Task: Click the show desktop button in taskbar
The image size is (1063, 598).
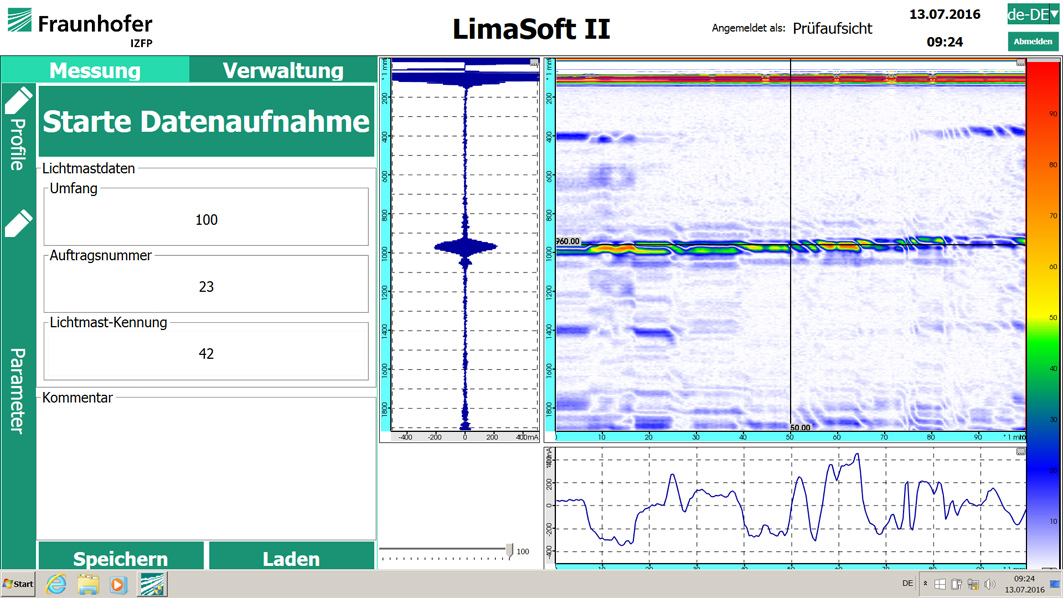Action: click(x=1055, y=584)
